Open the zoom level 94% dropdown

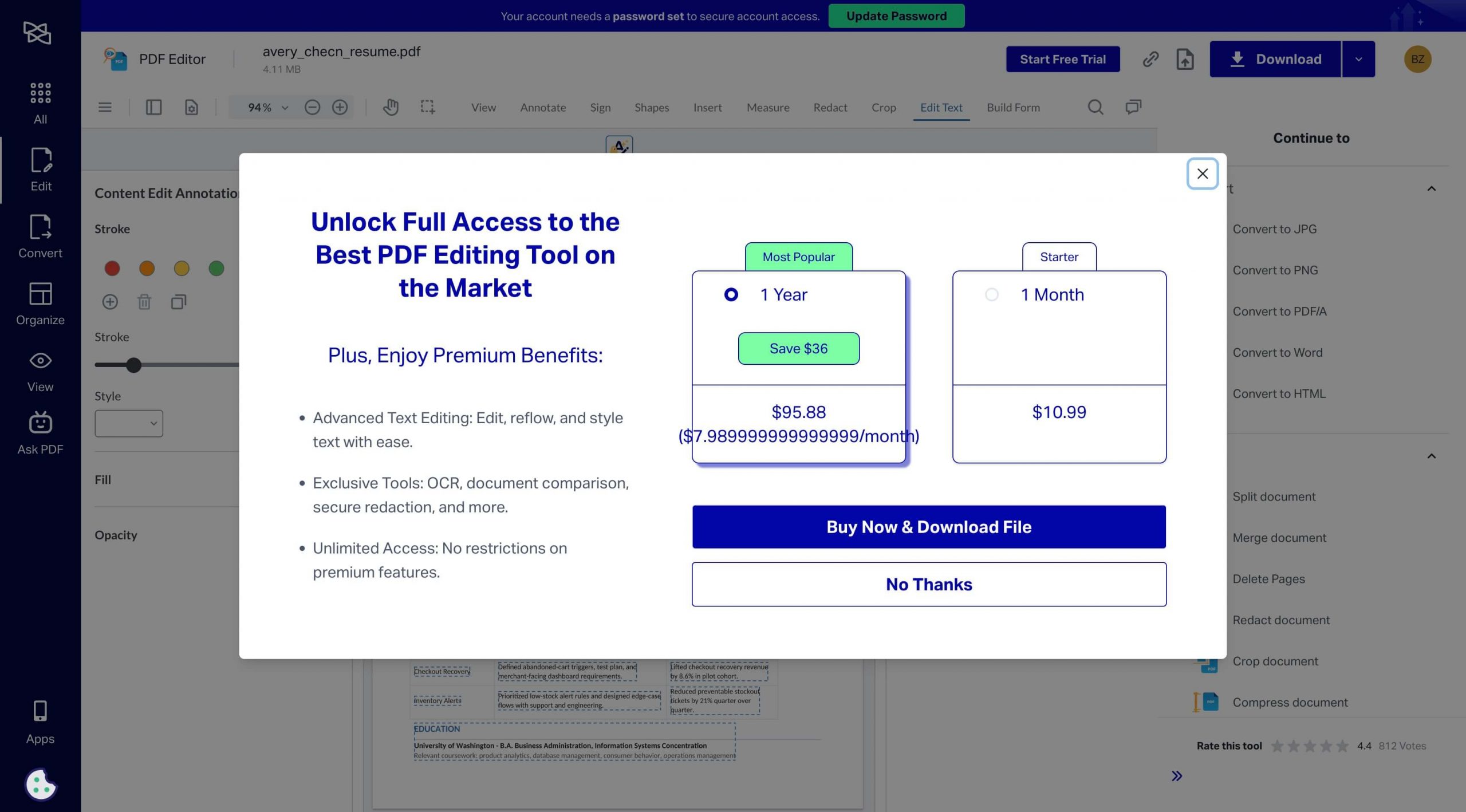point(267,107)
